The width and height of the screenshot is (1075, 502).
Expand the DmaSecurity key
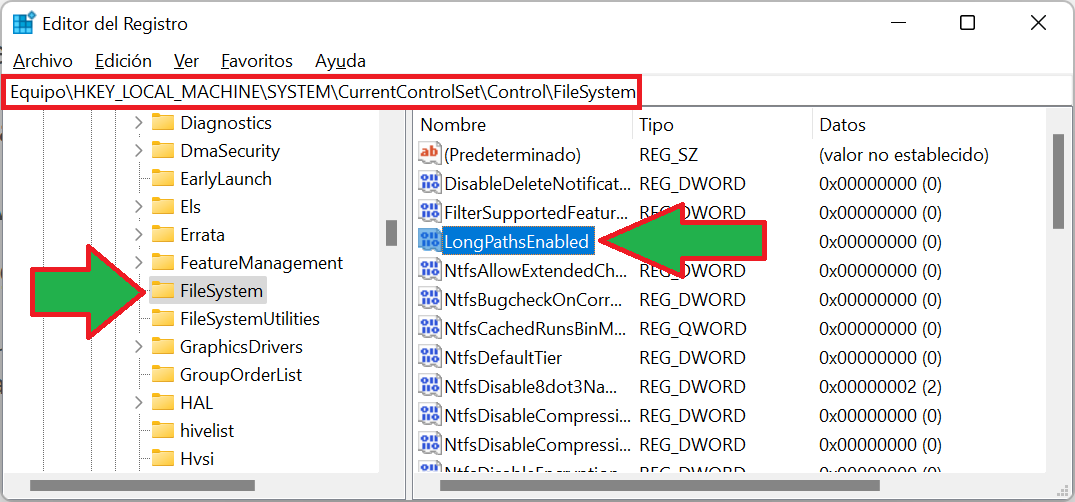[x=138, y=151]
